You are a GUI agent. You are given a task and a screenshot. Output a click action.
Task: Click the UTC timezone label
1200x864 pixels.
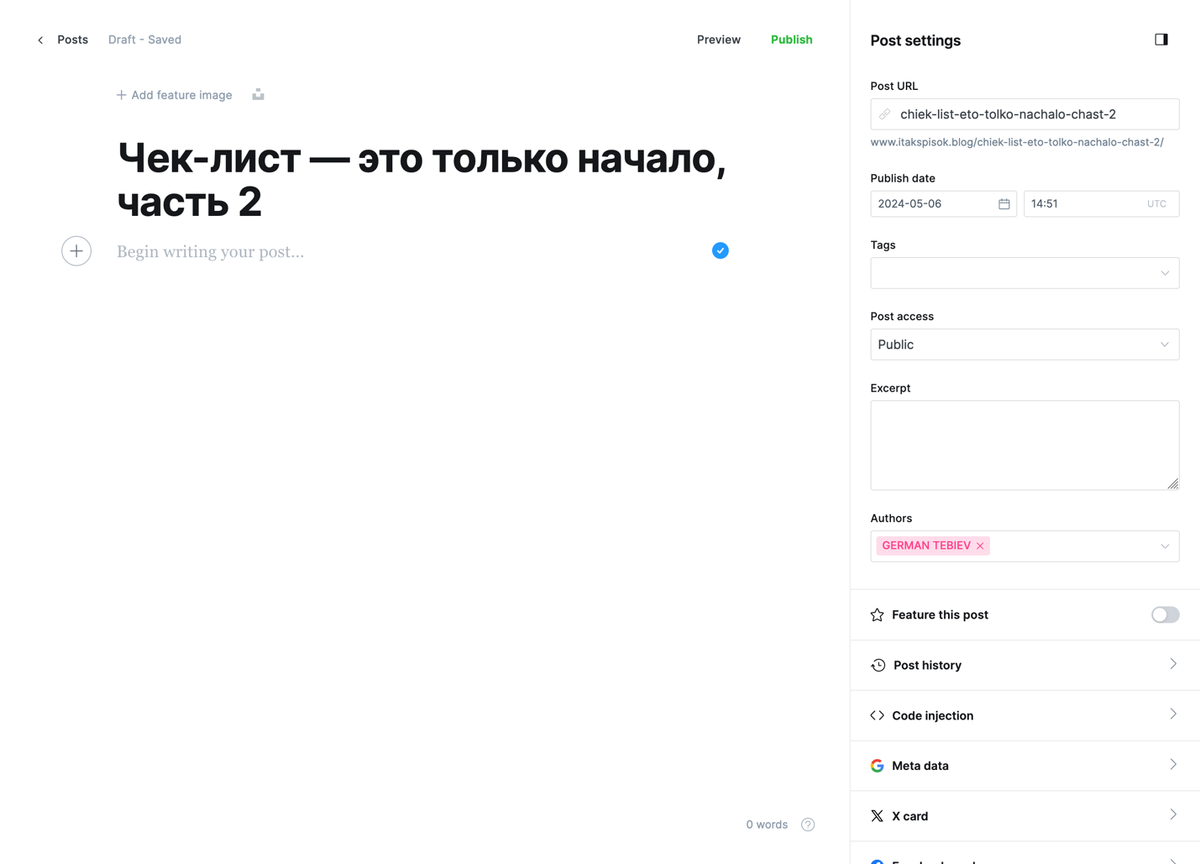[x=1157, y=204]
